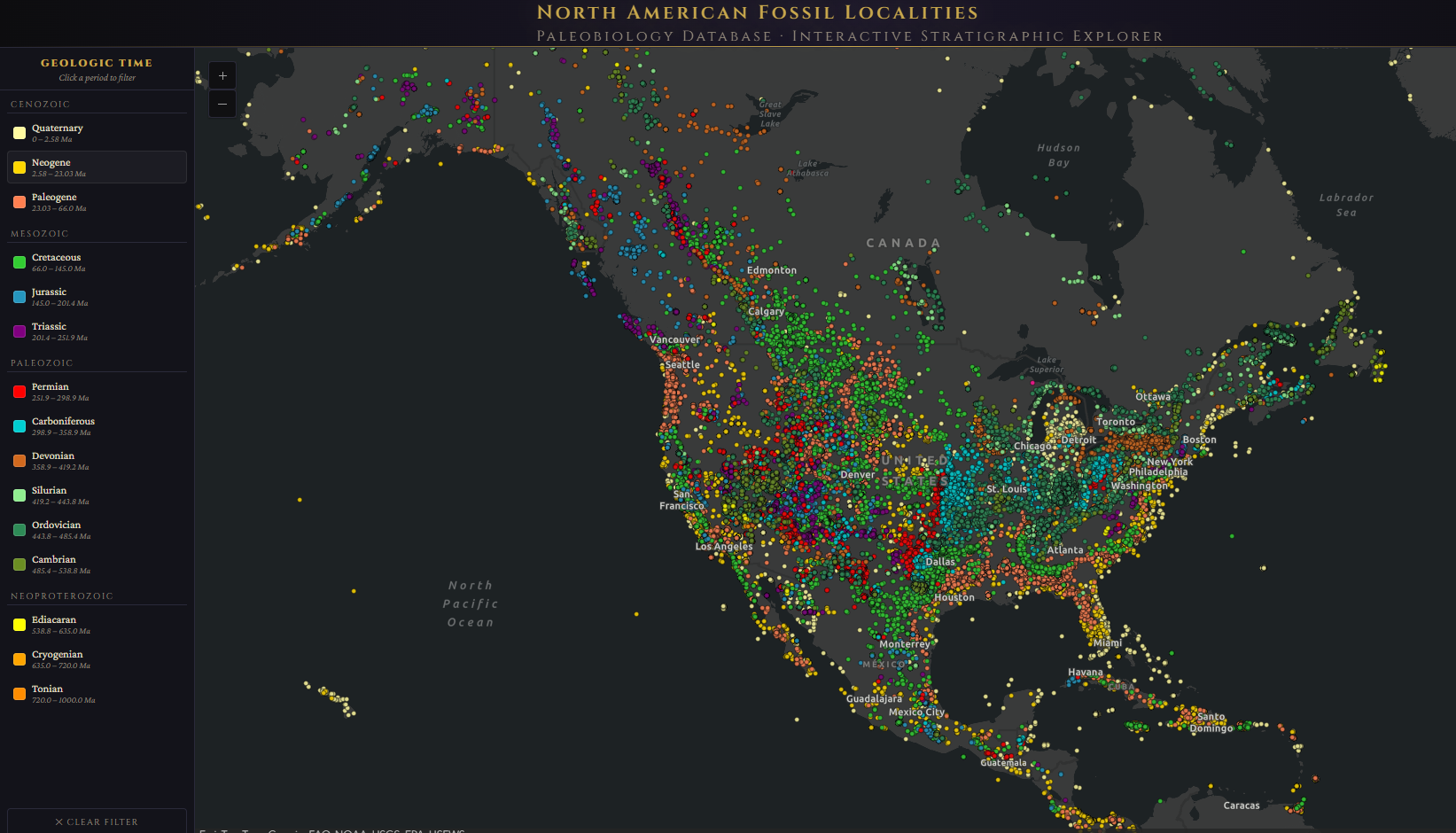The width and height of the screenshot is (1456, 833).
Task: Show only Carboniferous localities
Action: click(97, 426)
